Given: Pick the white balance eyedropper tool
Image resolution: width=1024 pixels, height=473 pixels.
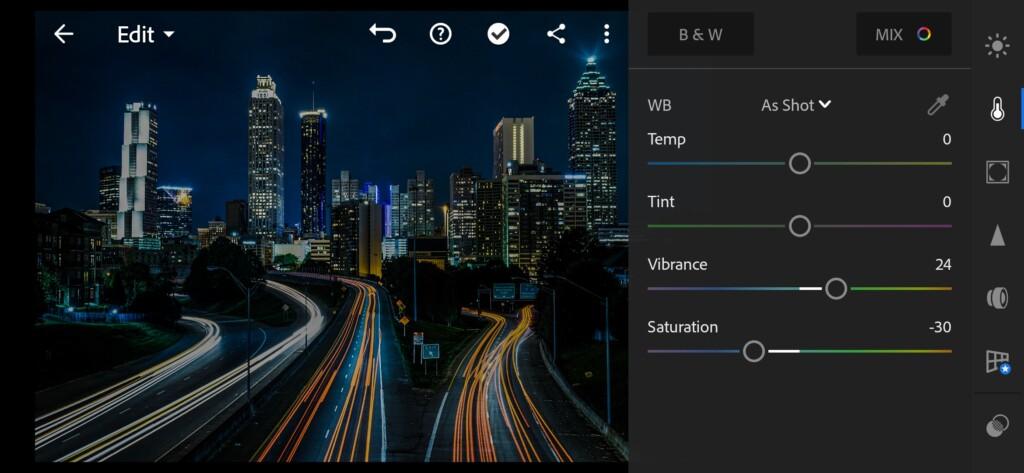Looking at the screenshot, I should 938,105.
